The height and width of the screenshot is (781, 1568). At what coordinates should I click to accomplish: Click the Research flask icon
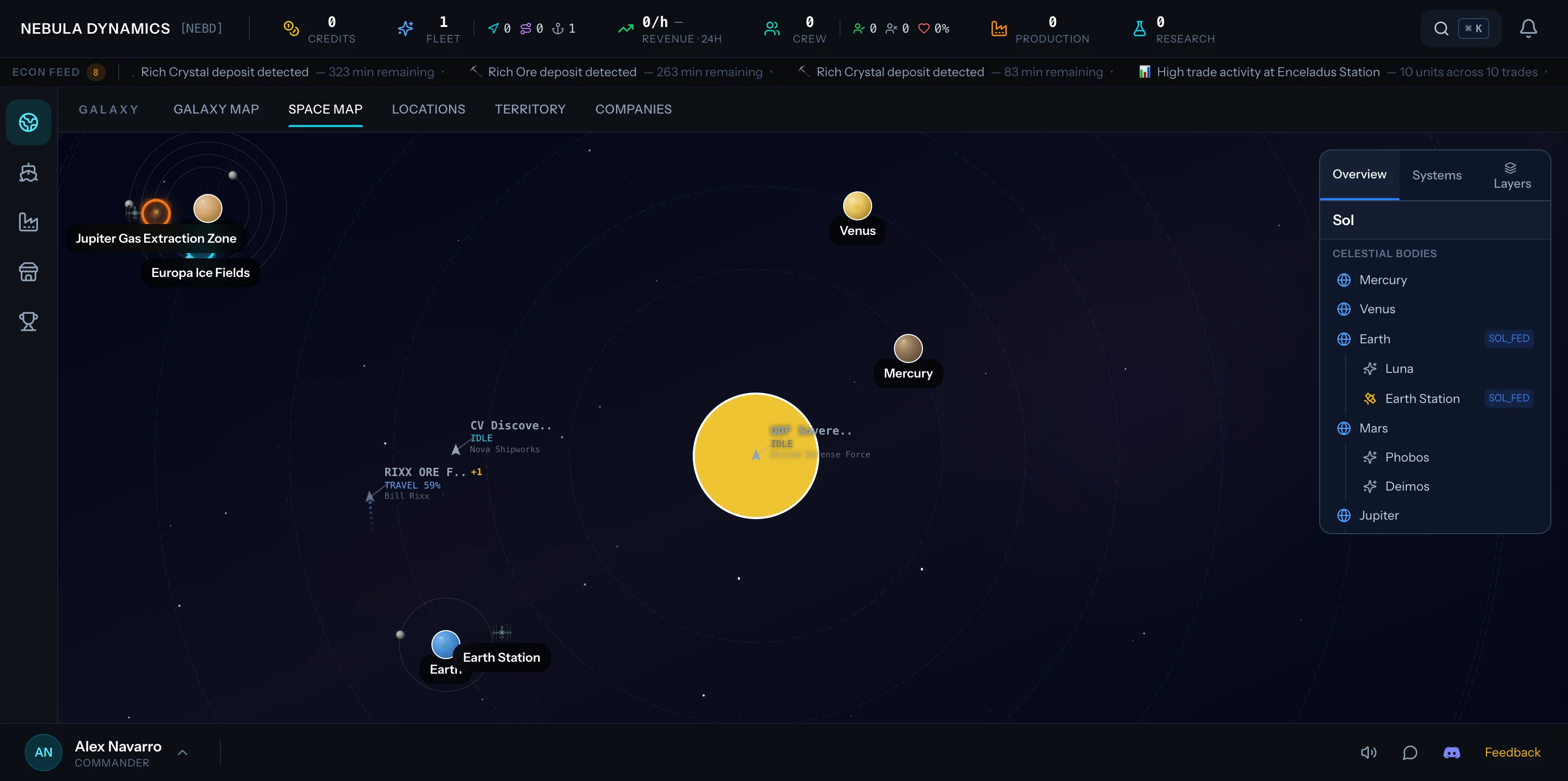(x=1140, y=29)
